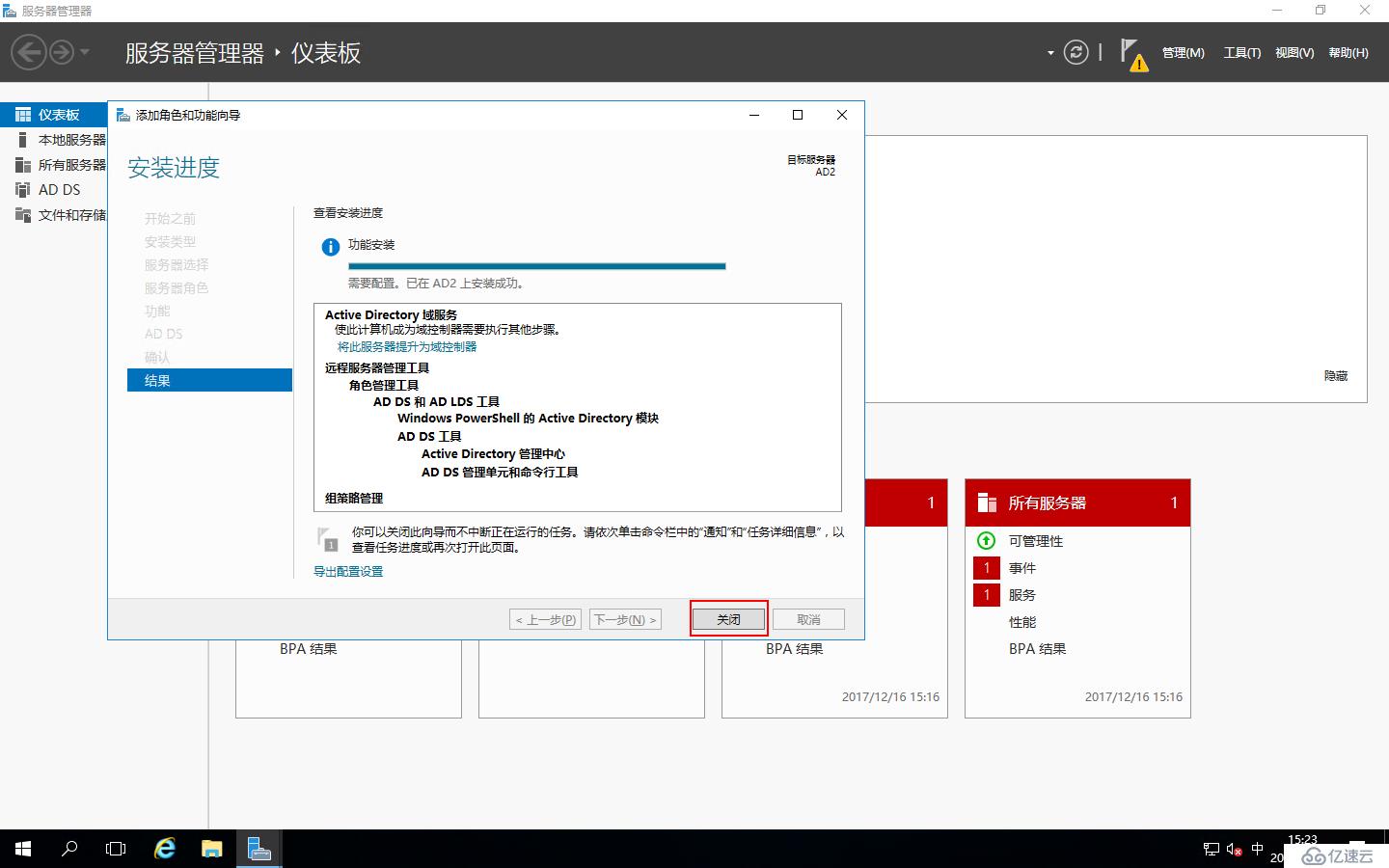1389x868 pixels.
Task: Click 服务 in 所有服务器 tile
Action: (1022, 595)
